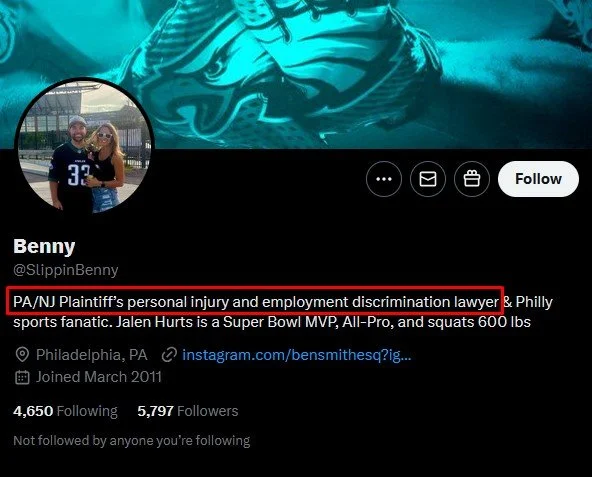This screenshot has width=592, height=477.
Task: Click the '& Philly' bio text
Action: tap(528, 302)
